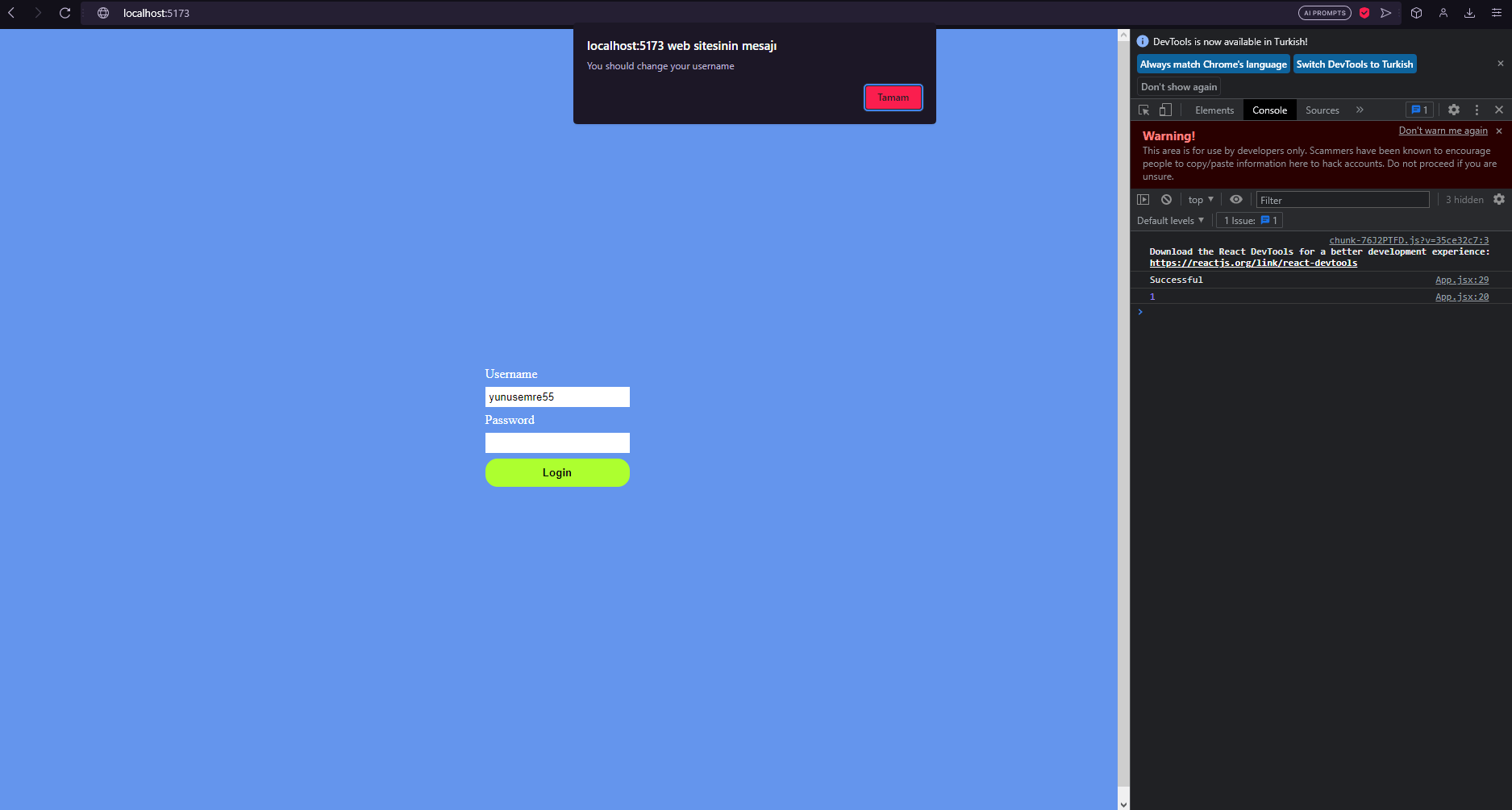Screen dimensions: 1512x810
Task: Click the Password label
Action: 510,420
